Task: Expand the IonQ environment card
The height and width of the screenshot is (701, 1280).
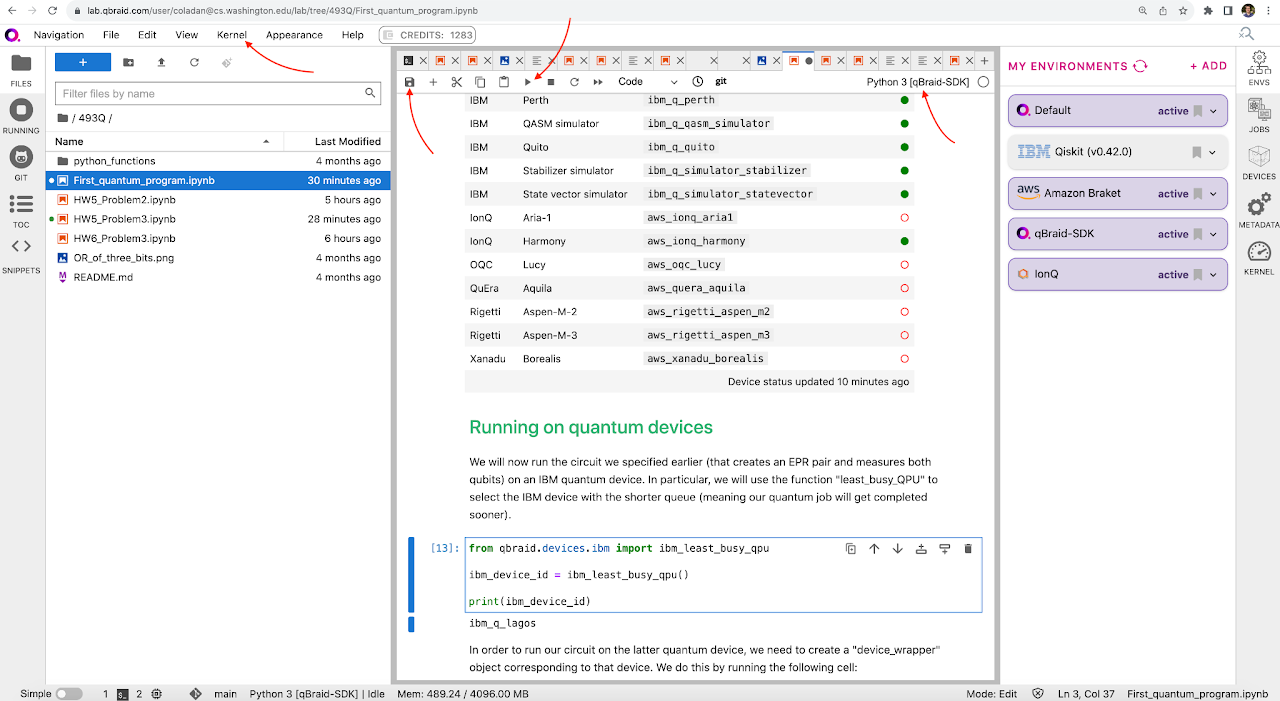Action: click(1214, 275)
